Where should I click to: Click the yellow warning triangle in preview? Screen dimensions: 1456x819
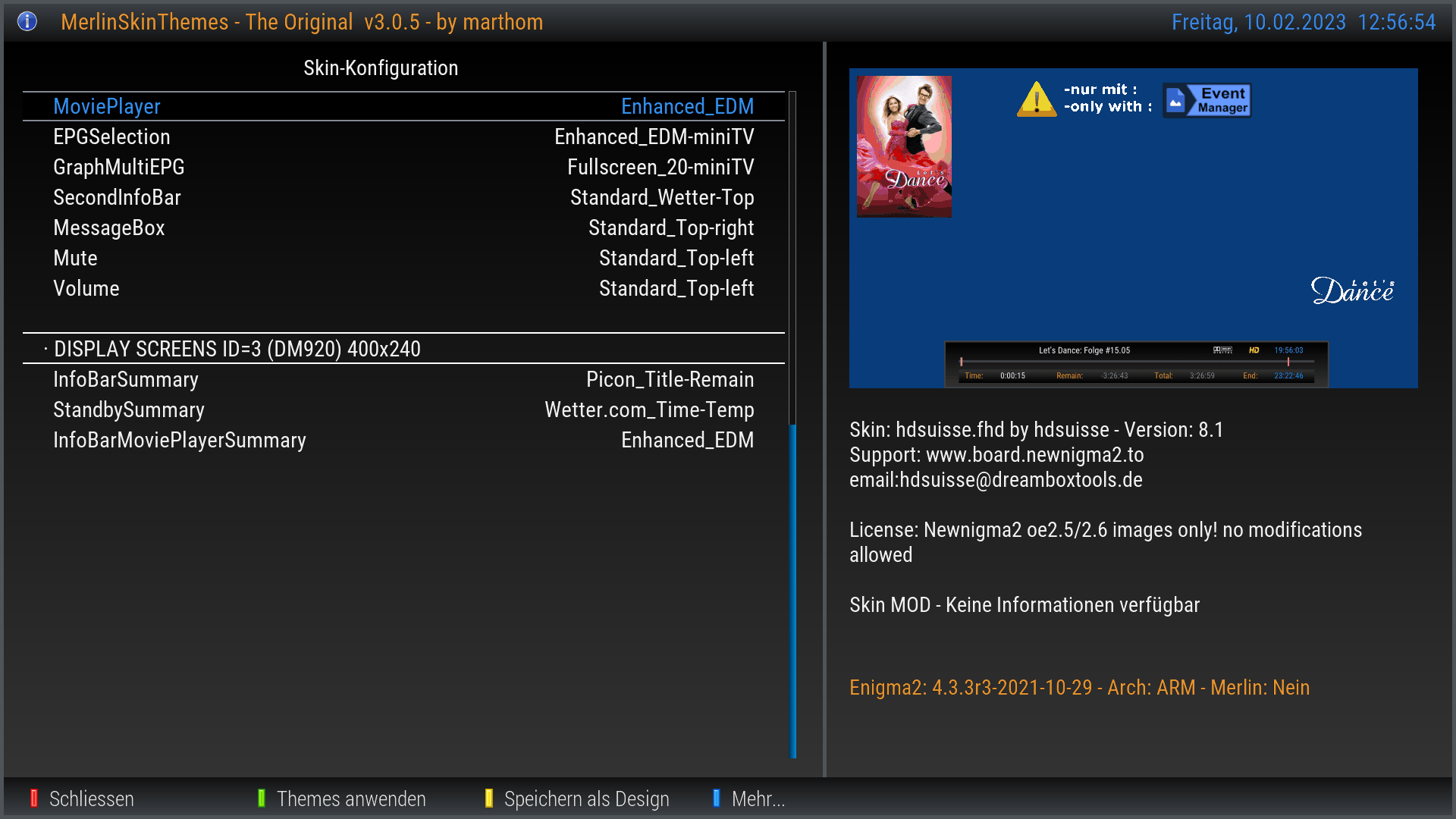pyautogui.click(x=1036, y=100)
